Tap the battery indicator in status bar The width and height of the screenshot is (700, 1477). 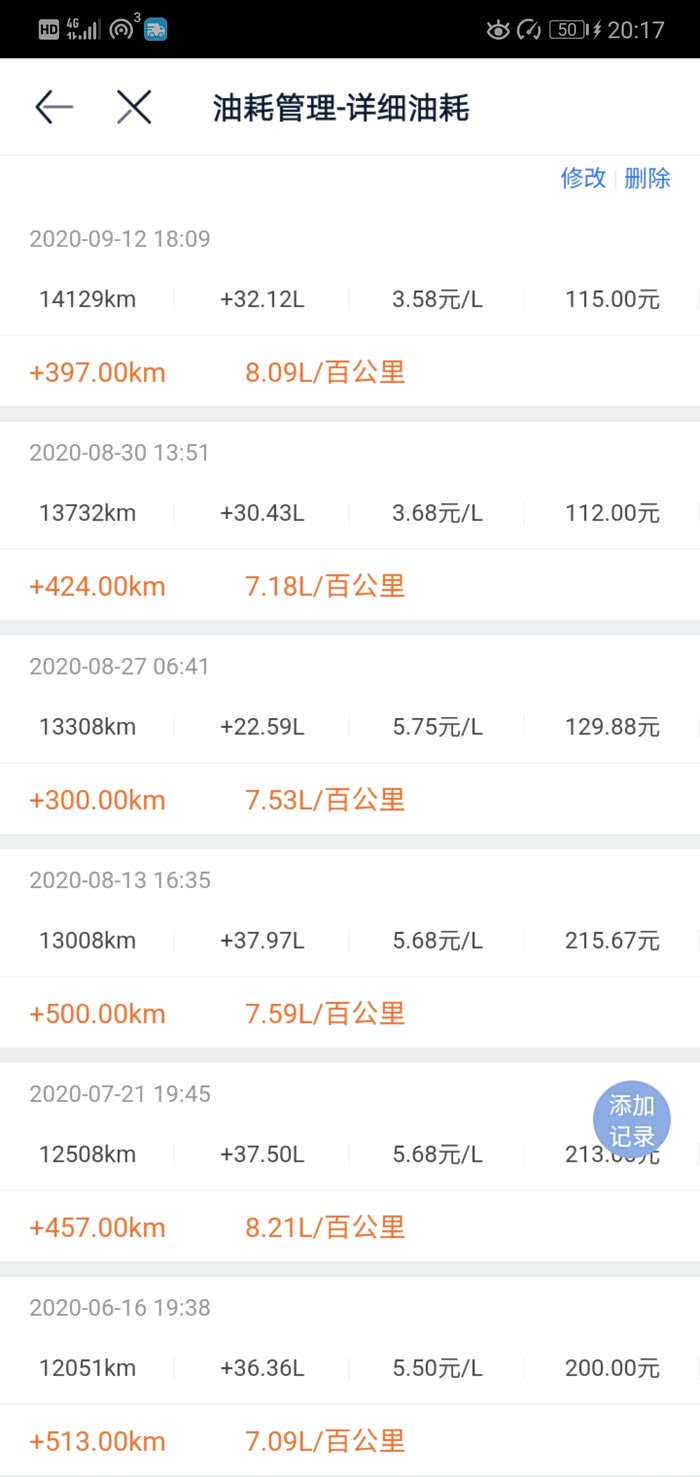point(568,30)
